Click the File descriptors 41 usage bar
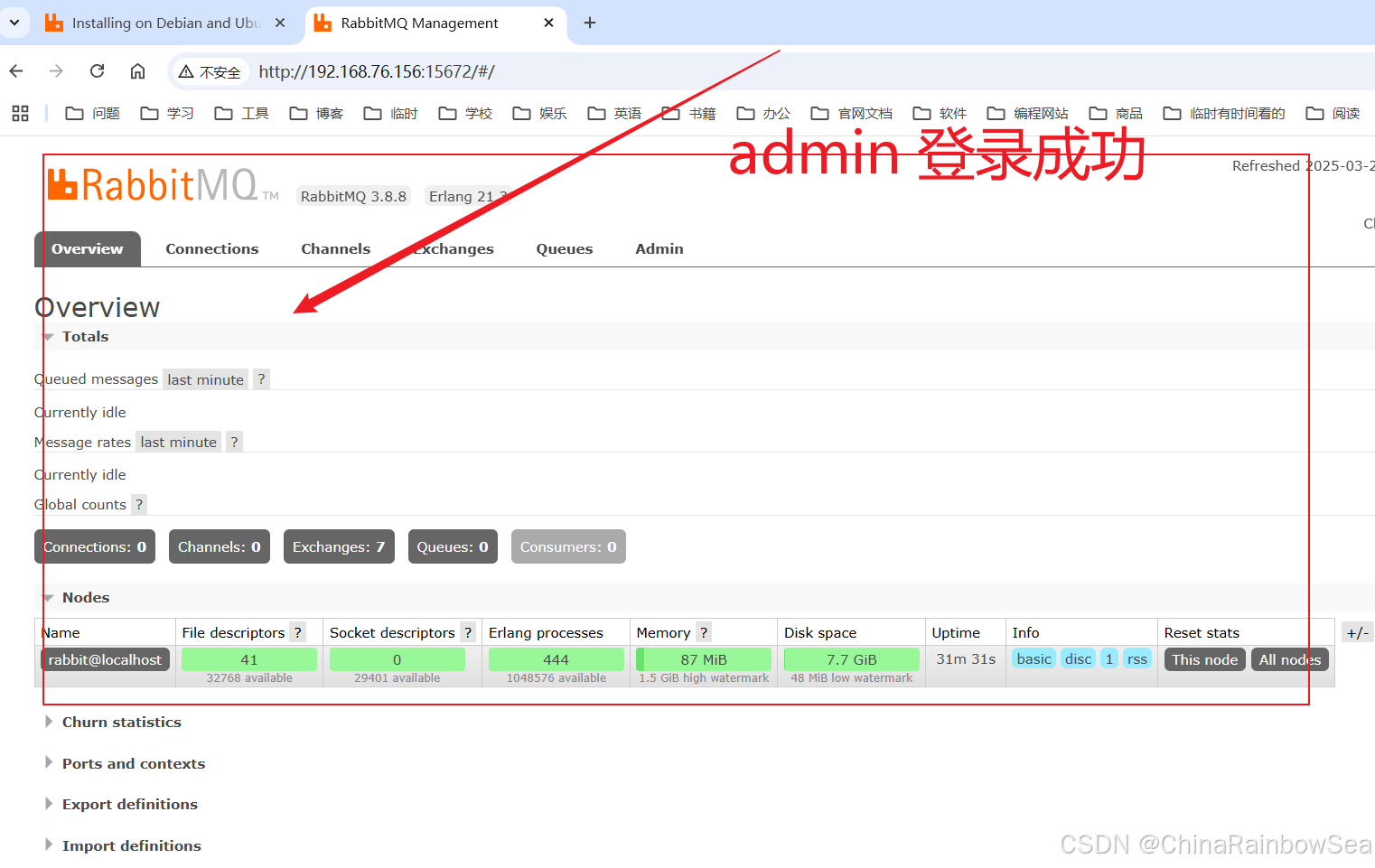1375x868 pixels. tap(249, 659)
